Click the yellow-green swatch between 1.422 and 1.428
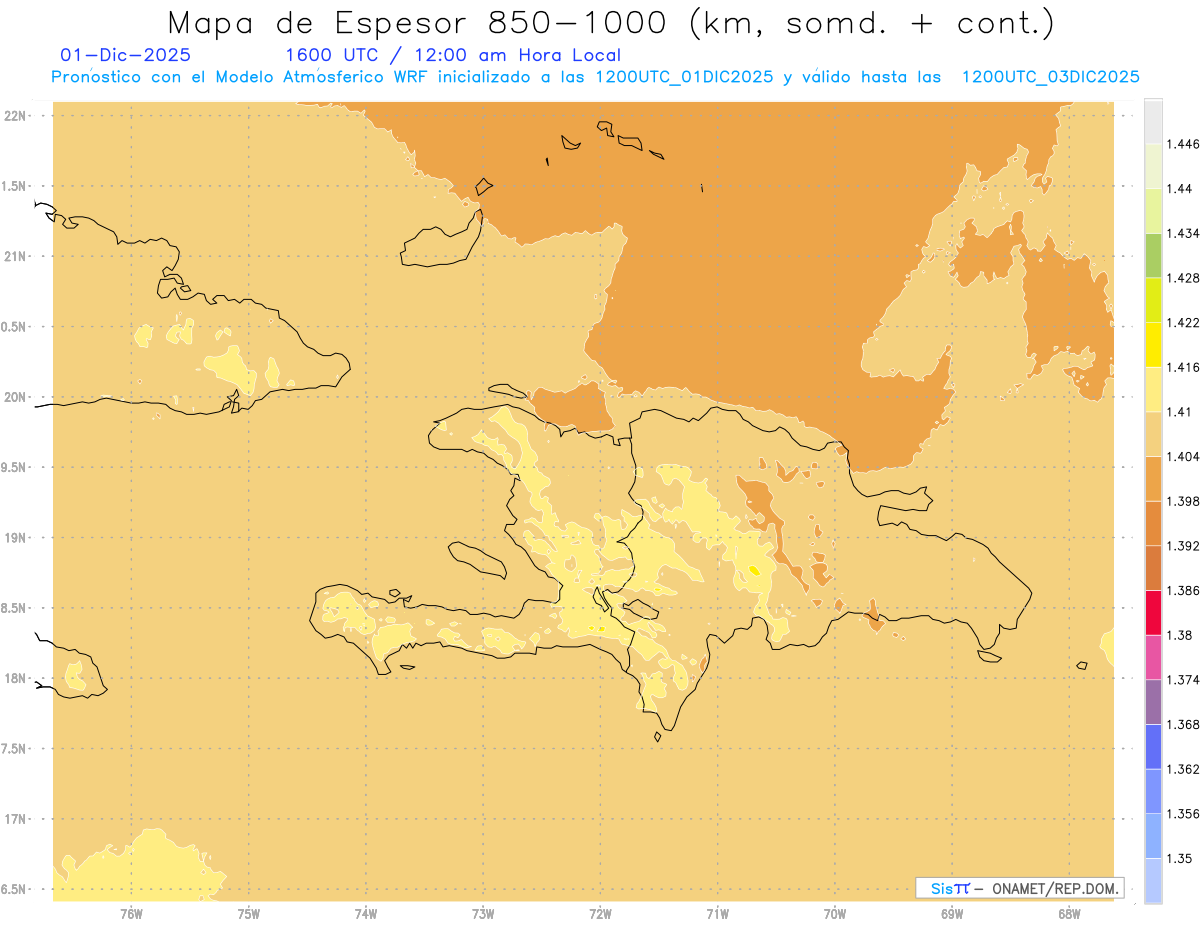Screen dimensions: 1200x927 (1153, 300)
